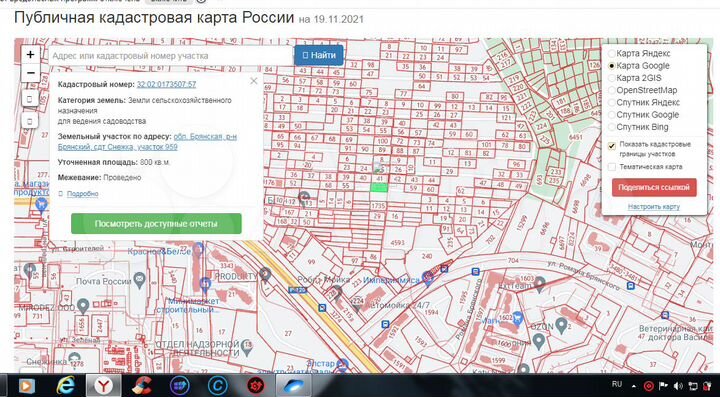Select Спутник Яндекс radio option
The image size is (720, 397).
612,102
